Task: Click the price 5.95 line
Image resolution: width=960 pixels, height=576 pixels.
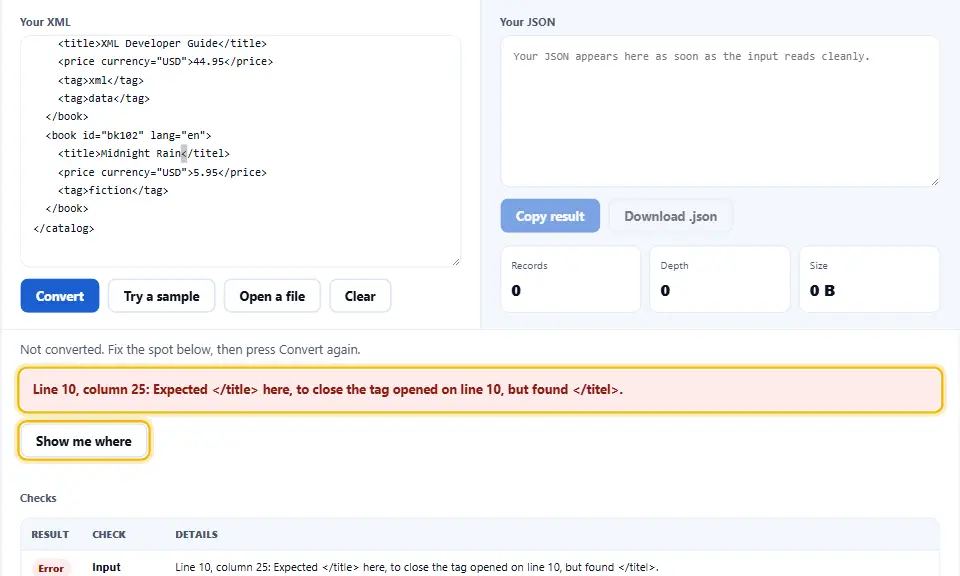Action: tap(163, 172)
